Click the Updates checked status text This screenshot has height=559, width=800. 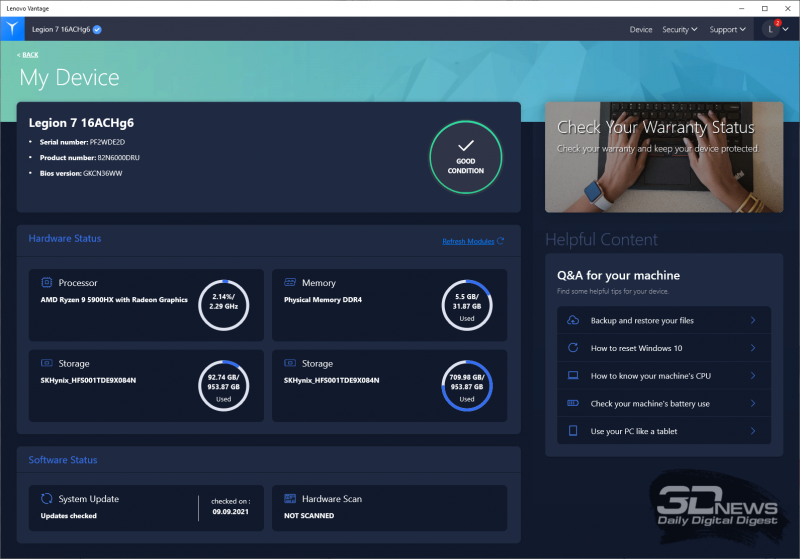coord(68,516)
